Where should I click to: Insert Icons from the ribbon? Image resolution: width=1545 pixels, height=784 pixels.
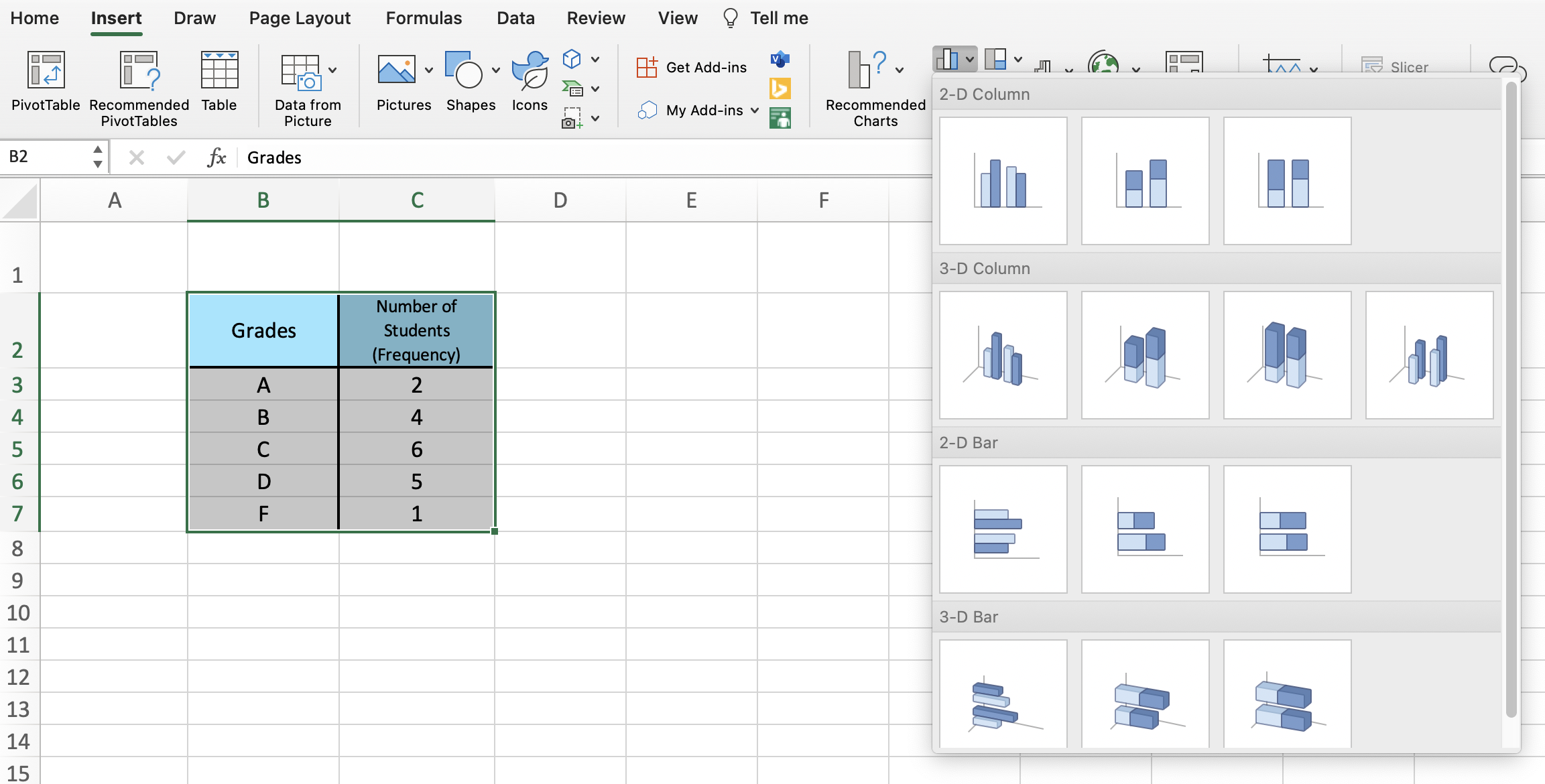click(529, 80)
